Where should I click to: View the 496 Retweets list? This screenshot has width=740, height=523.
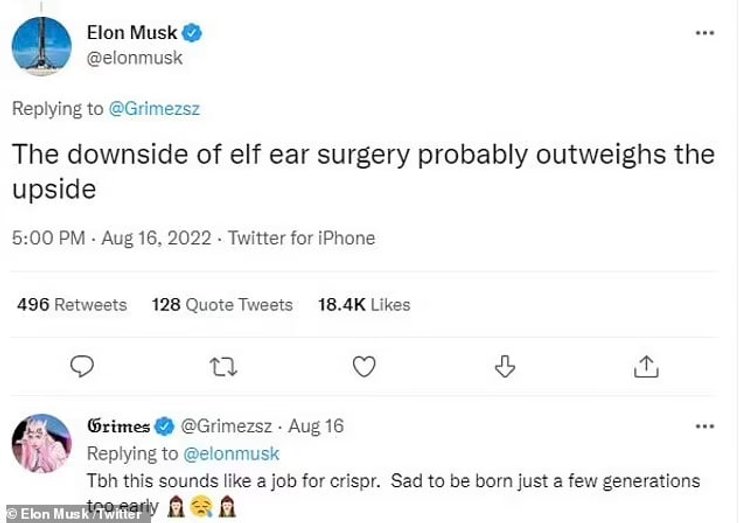pos(72,304)
